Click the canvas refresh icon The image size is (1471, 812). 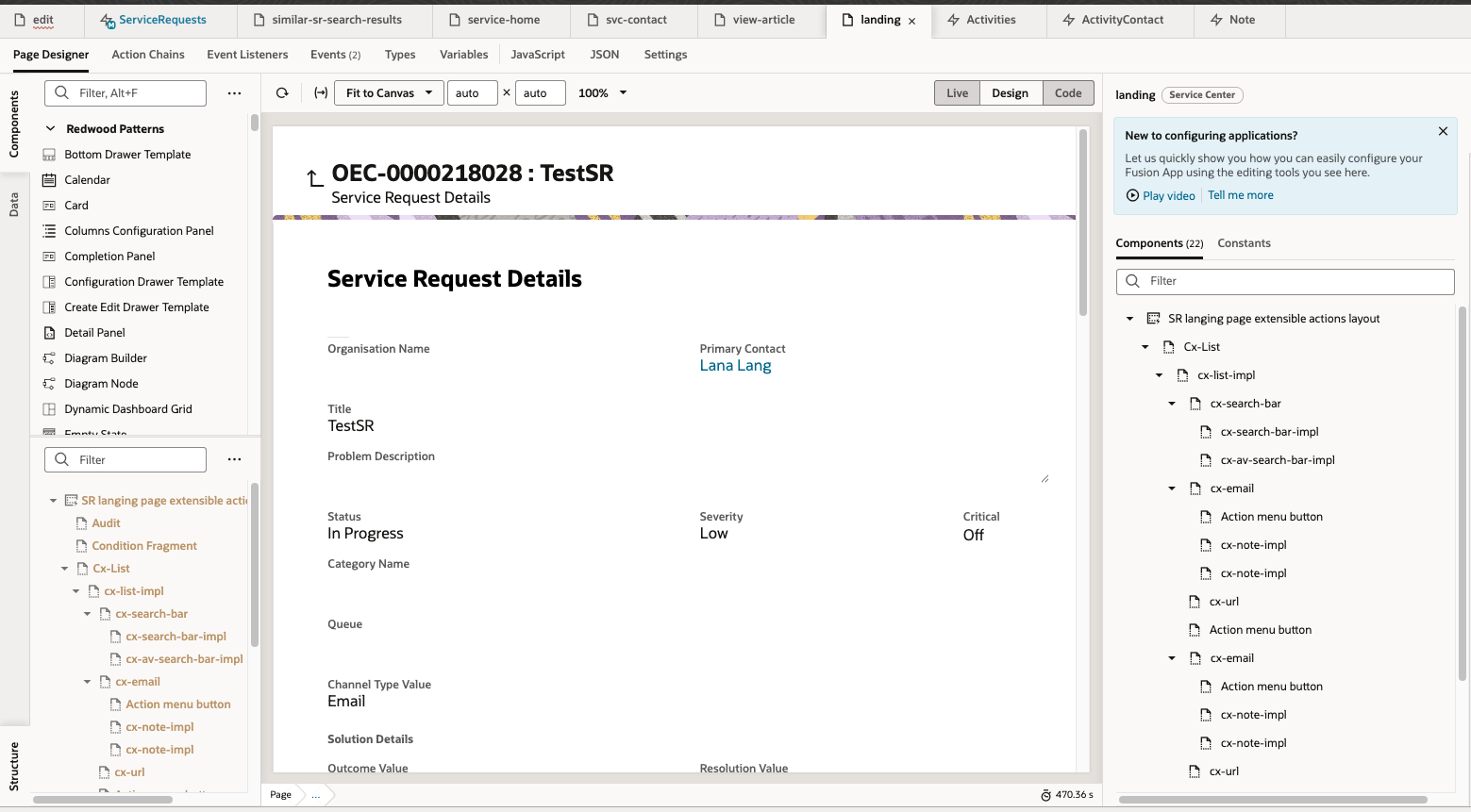tap(282, 93)
